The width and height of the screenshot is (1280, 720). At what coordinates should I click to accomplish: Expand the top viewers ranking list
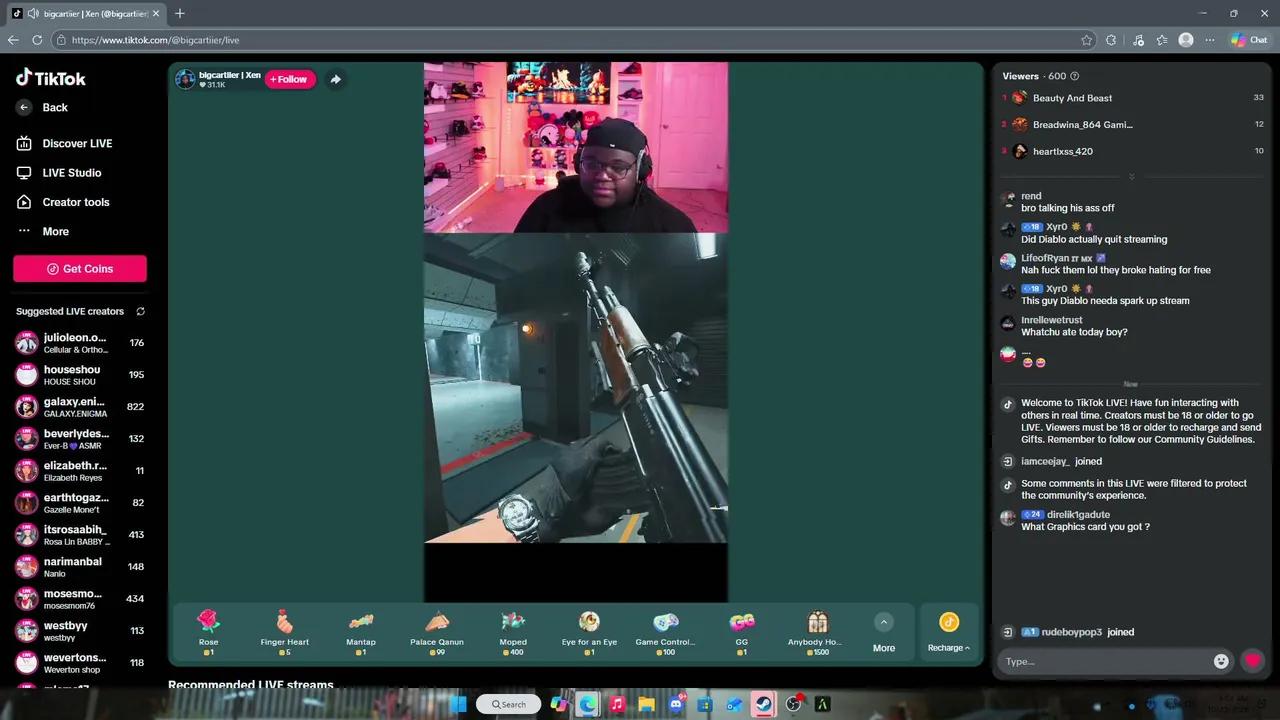[x=1131, y=177]
